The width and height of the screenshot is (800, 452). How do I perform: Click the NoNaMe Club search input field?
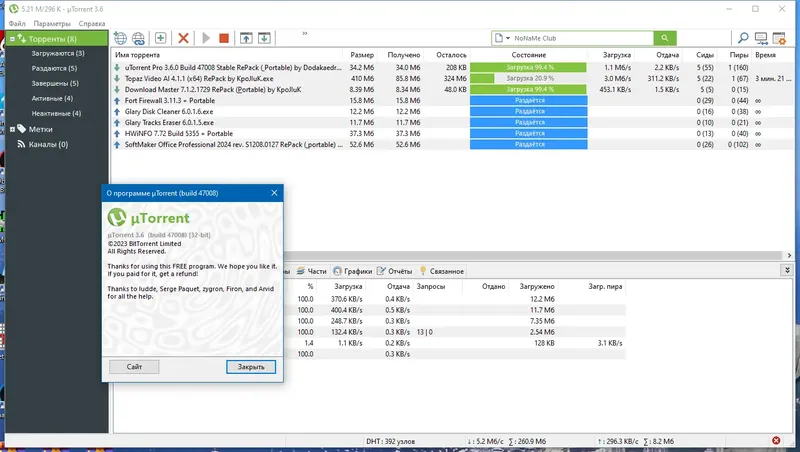pyautogui.click(x=582, y=38)
